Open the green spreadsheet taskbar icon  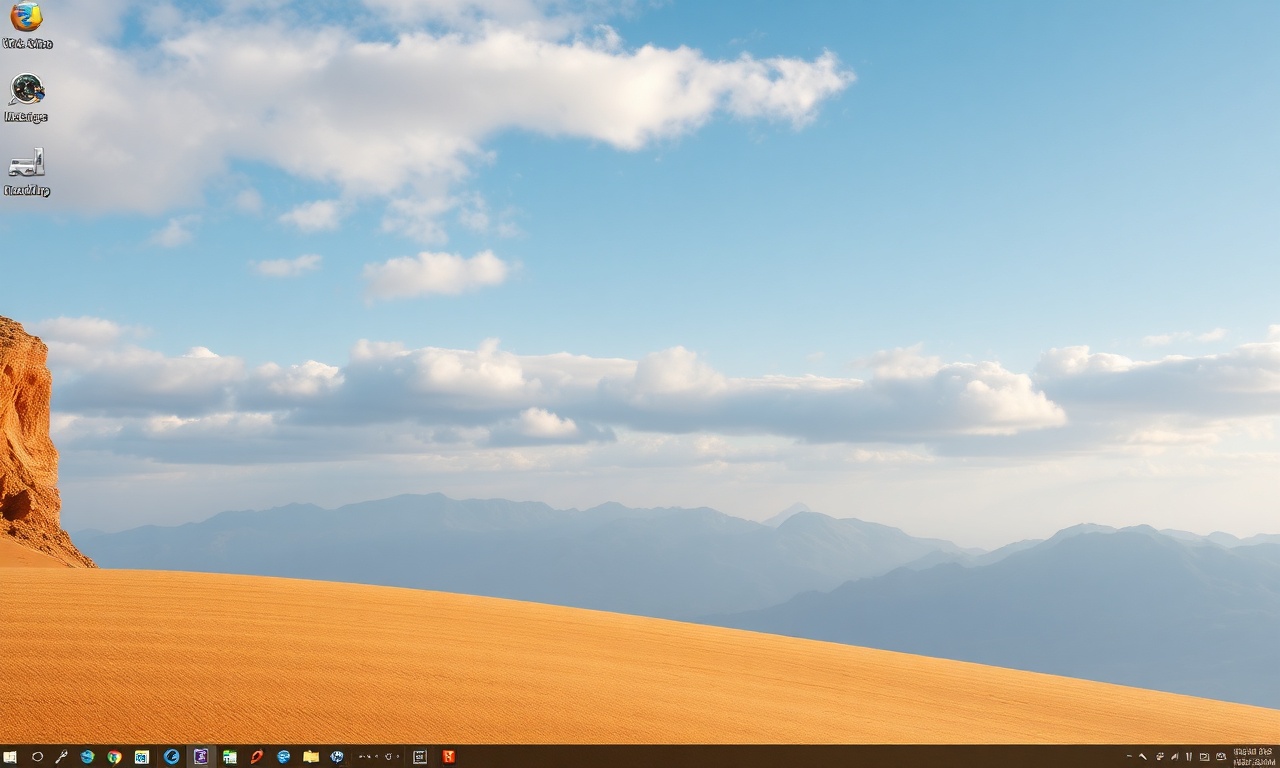pos(230,757)
